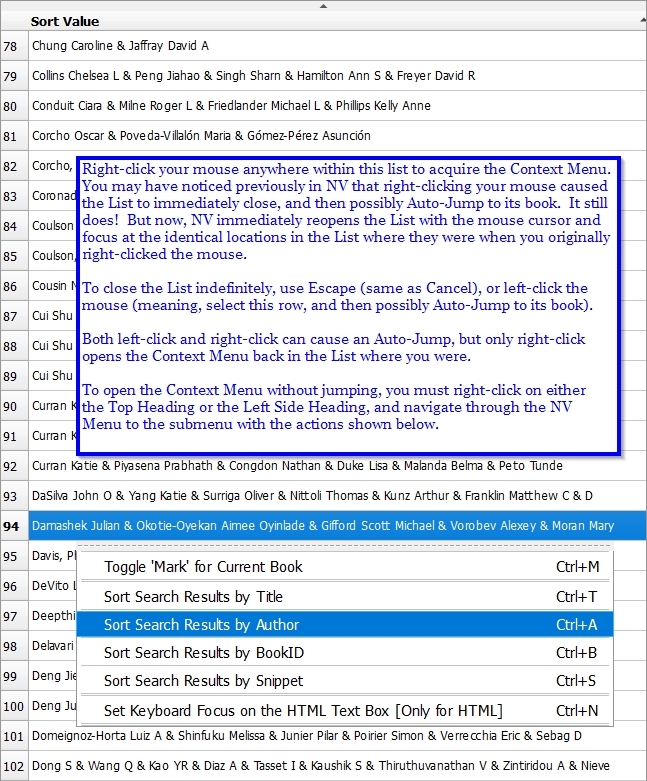Select partially hidden row 83 starting Coronad
The width and height of the screenshot is (647, 781).
[53, 196]
